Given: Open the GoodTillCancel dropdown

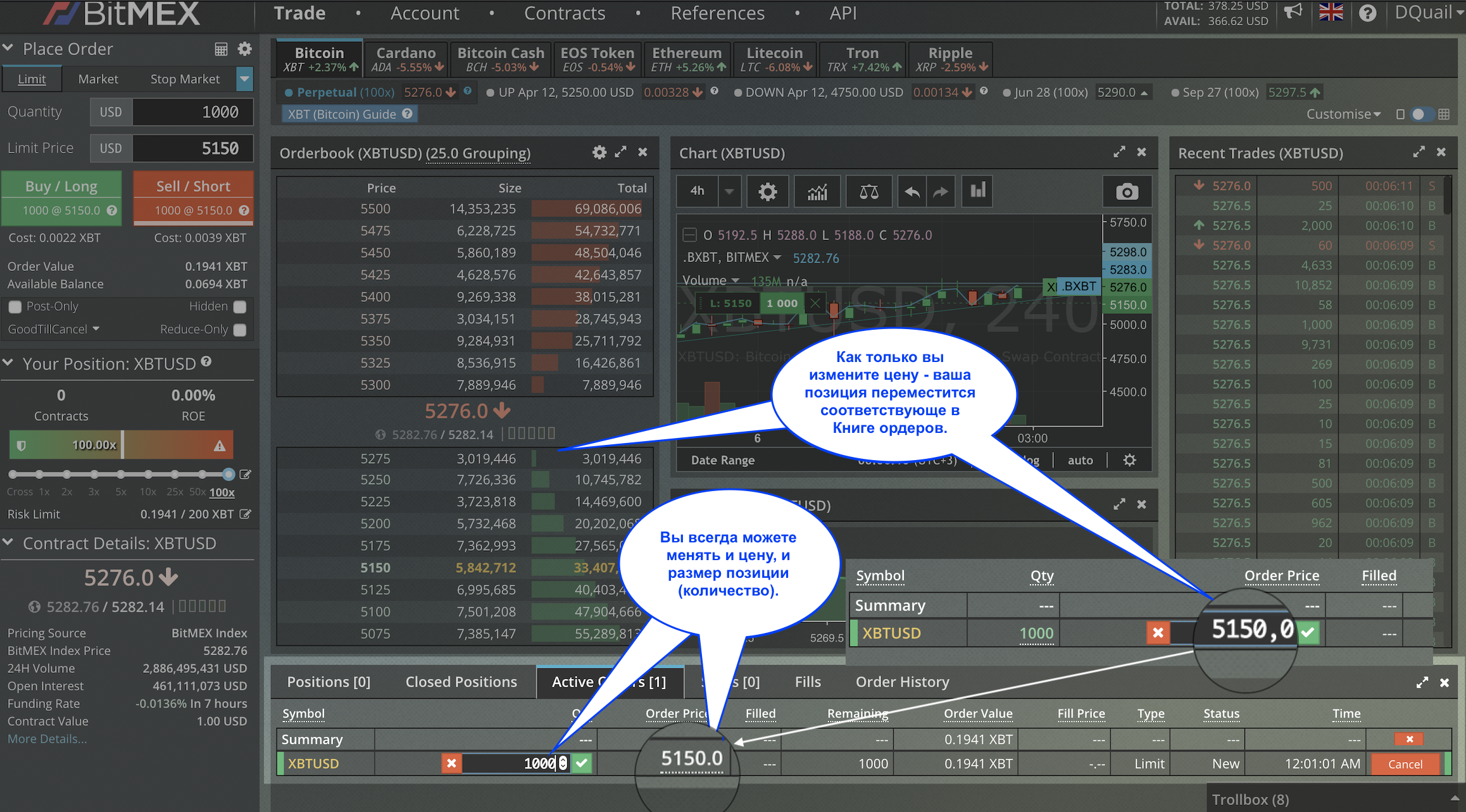Looking at the screenshot, I should pos(54,329).
